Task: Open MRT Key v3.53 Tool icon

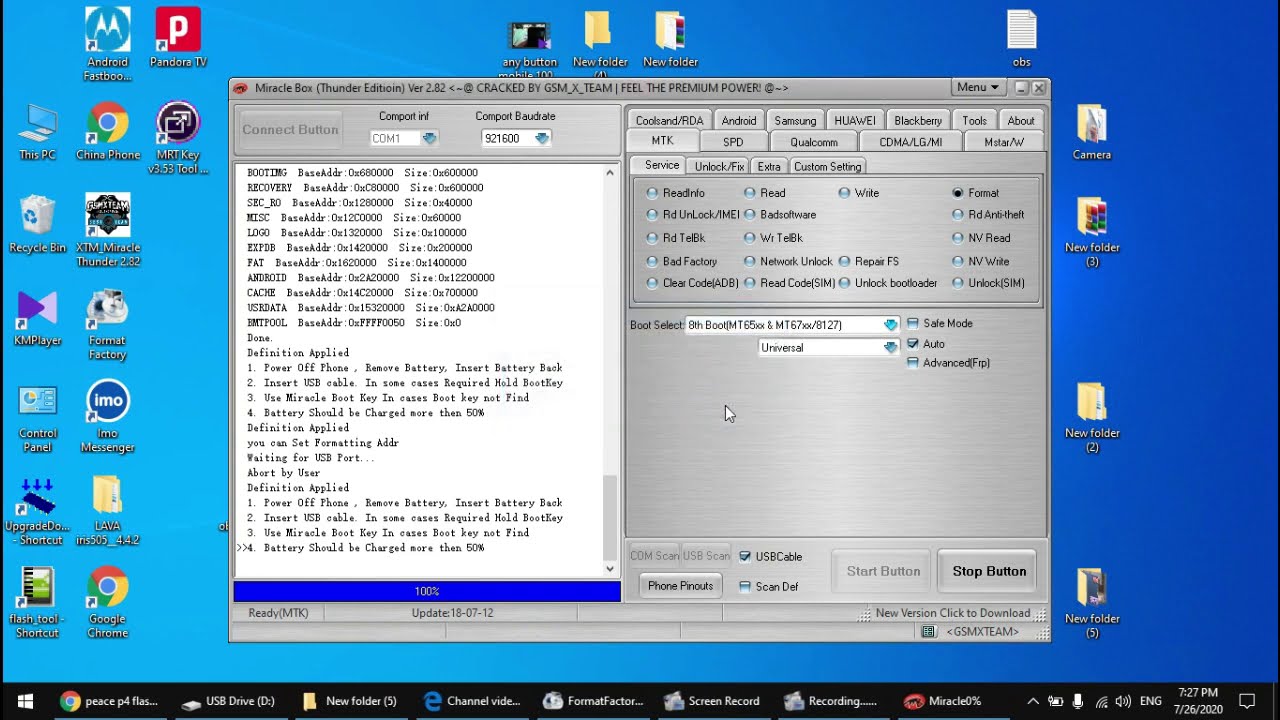Action: pyautogui.click(x=178, y=138)
